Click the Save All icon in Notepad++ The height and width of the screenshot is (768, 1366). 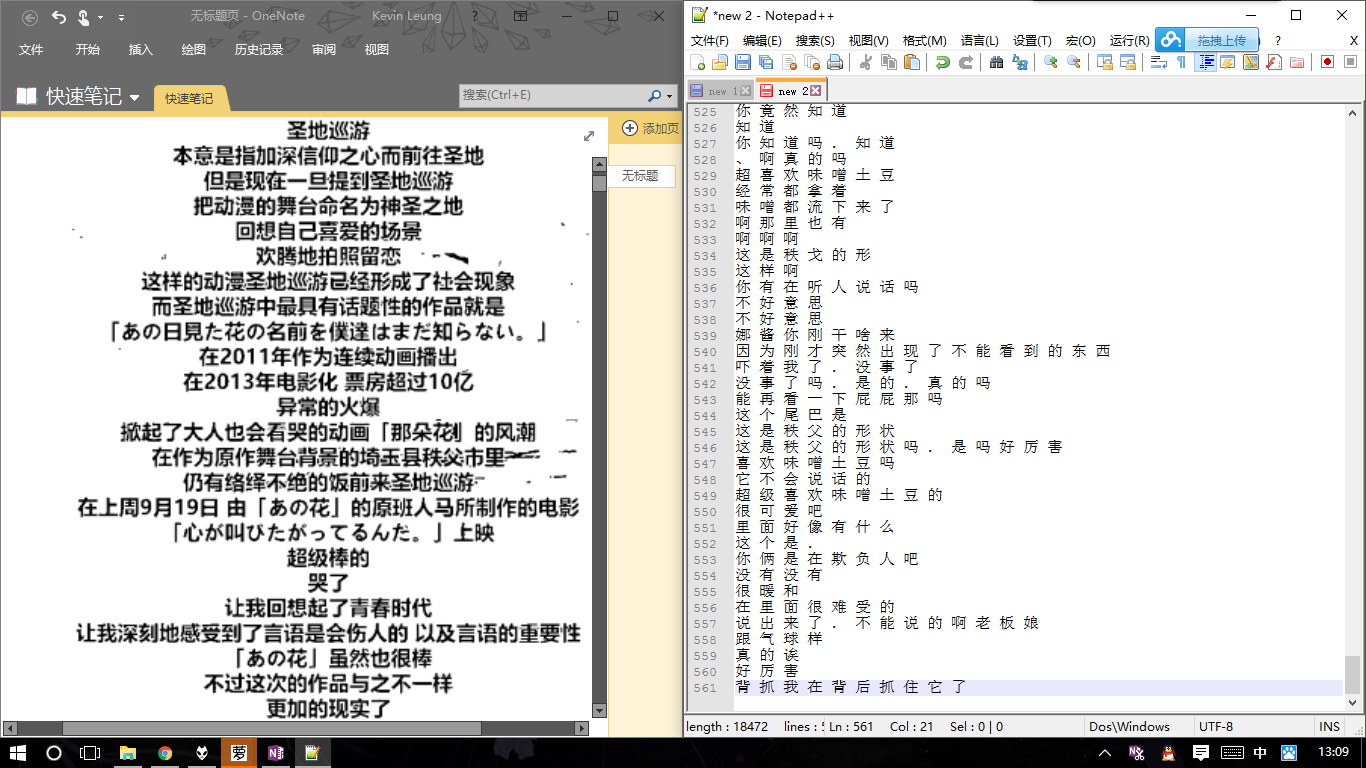click(766, 62)
